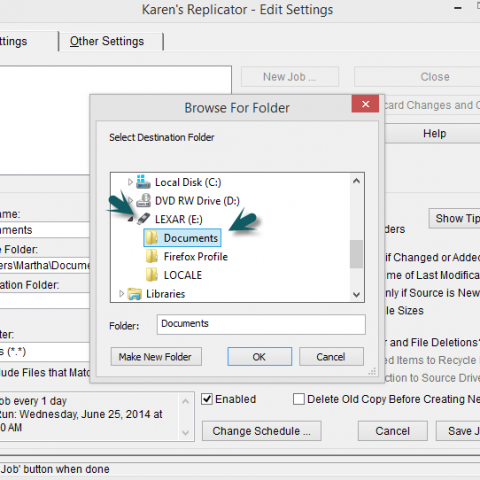Click the Make New Folder button
This screenshot has width=480, height=480.
click(156, 357)
